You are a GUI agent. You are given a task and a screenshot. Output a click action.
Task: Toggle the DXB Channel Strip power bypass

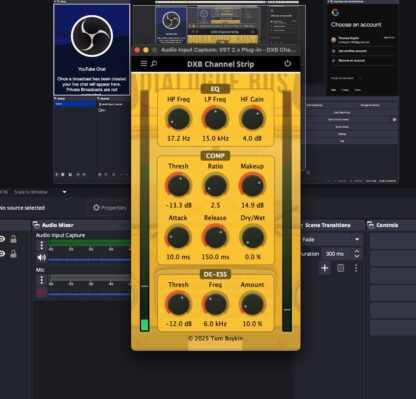tap(287, 63)
